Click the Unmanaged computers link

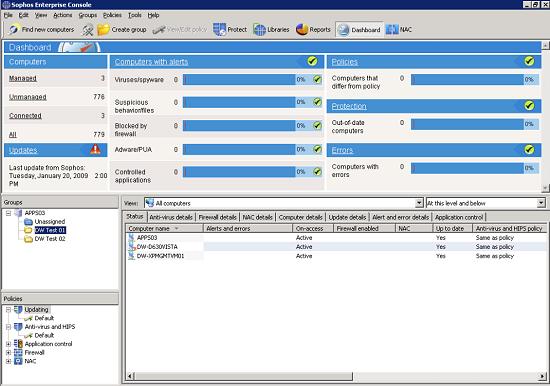(28, 97)
